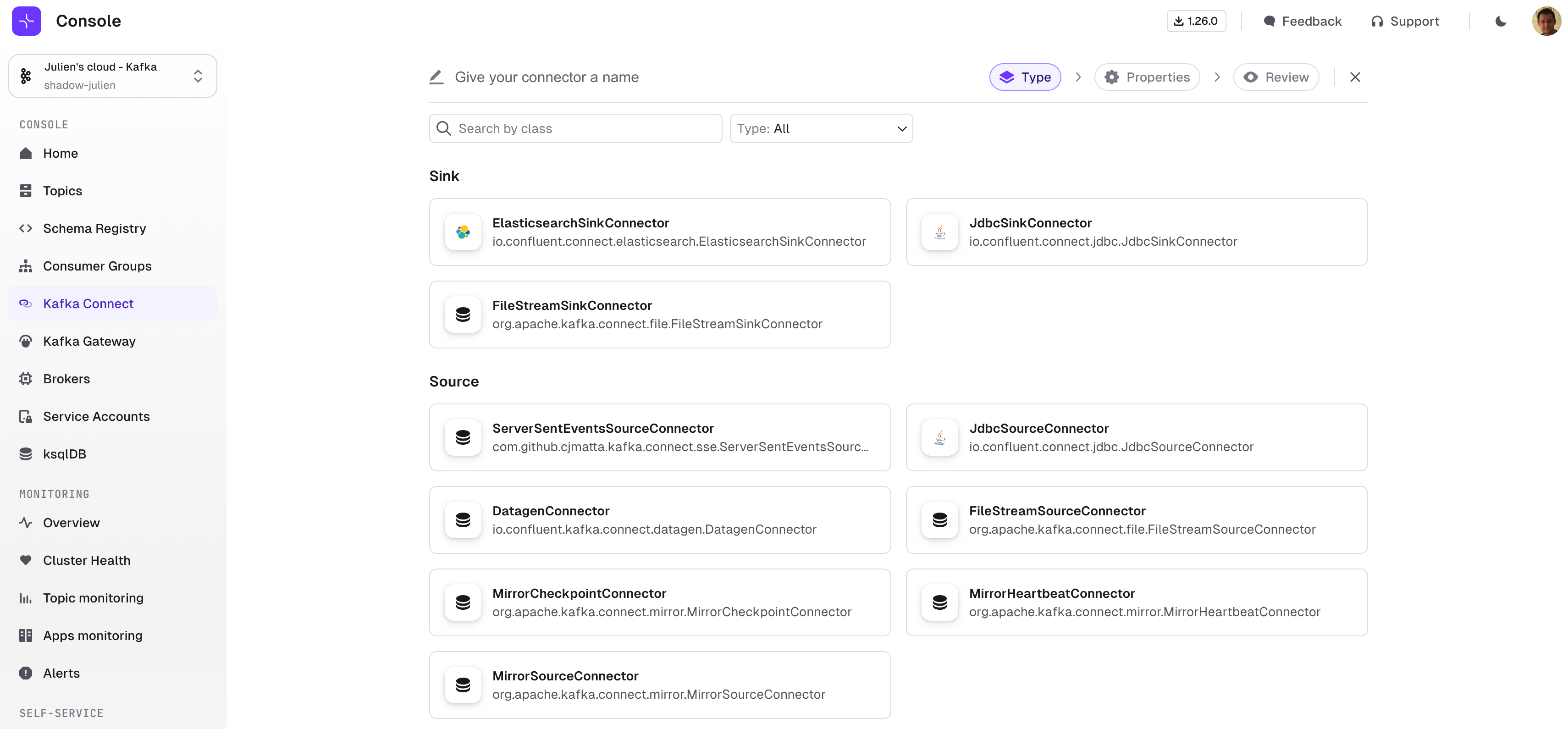The width and height of the screenshot is (1568, 729).
Task: Choose the MirrorSourceConnector card
Action: pos(660,685)
